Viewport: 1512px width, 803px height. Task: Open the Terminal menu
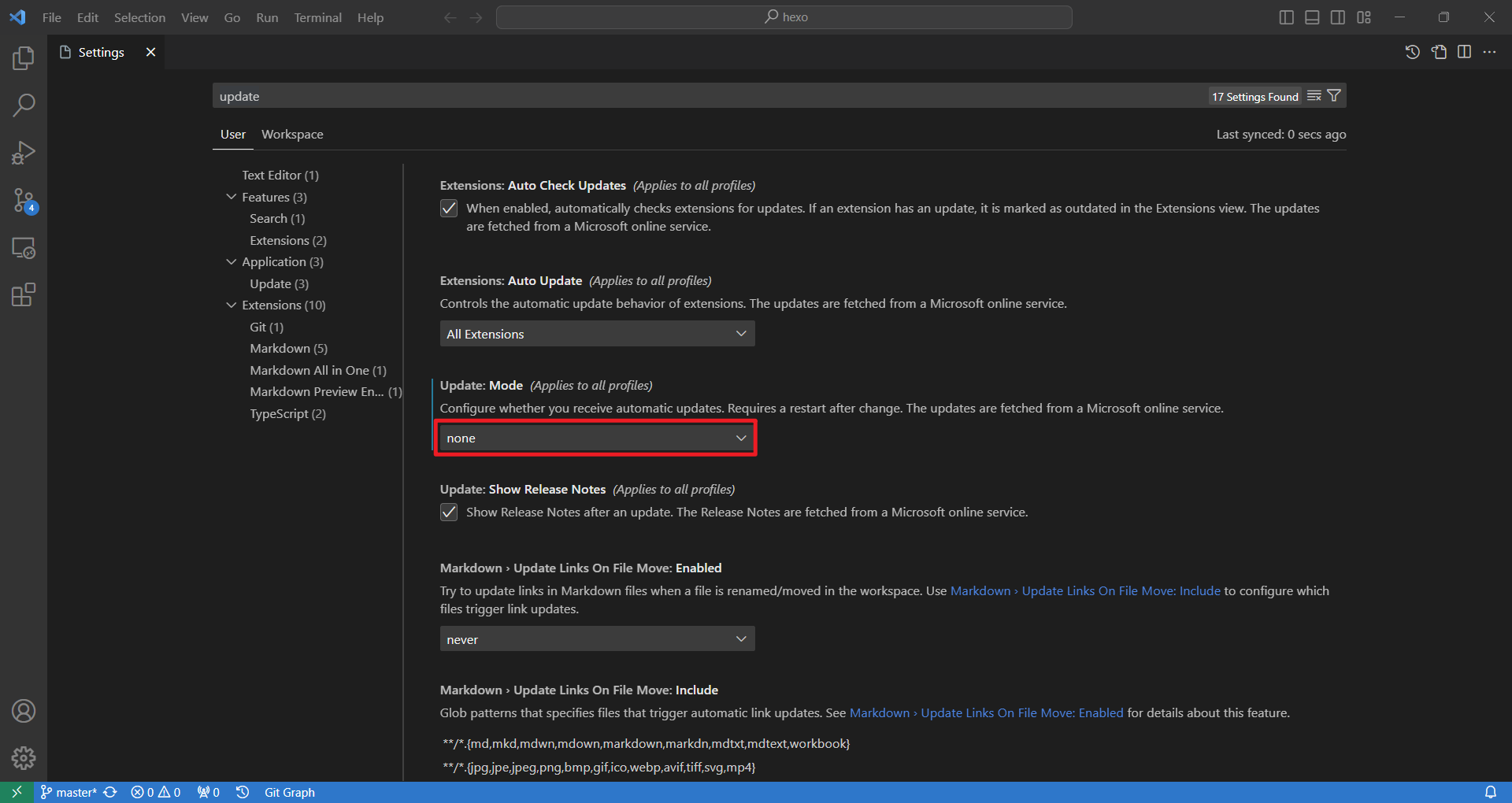click(x=317, y=17)
